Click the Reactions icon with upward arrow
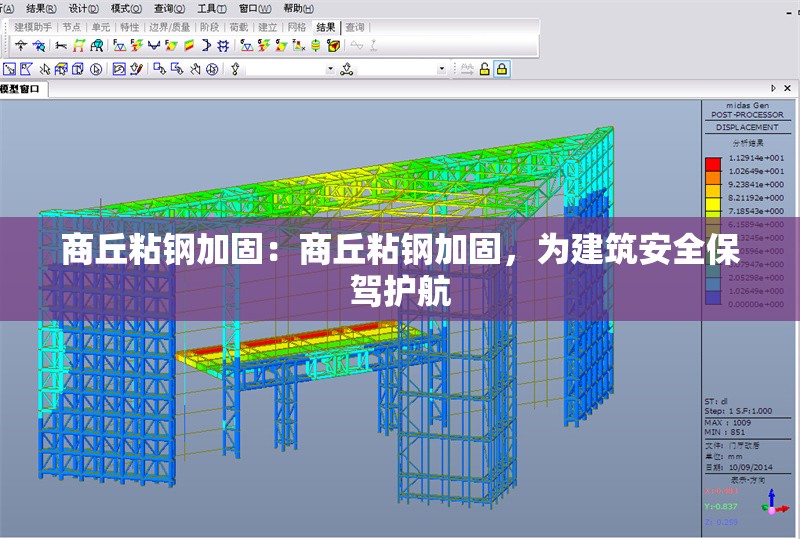Image resolution: width=800 pixels, height=539 pixels. (x=20, y=46)
